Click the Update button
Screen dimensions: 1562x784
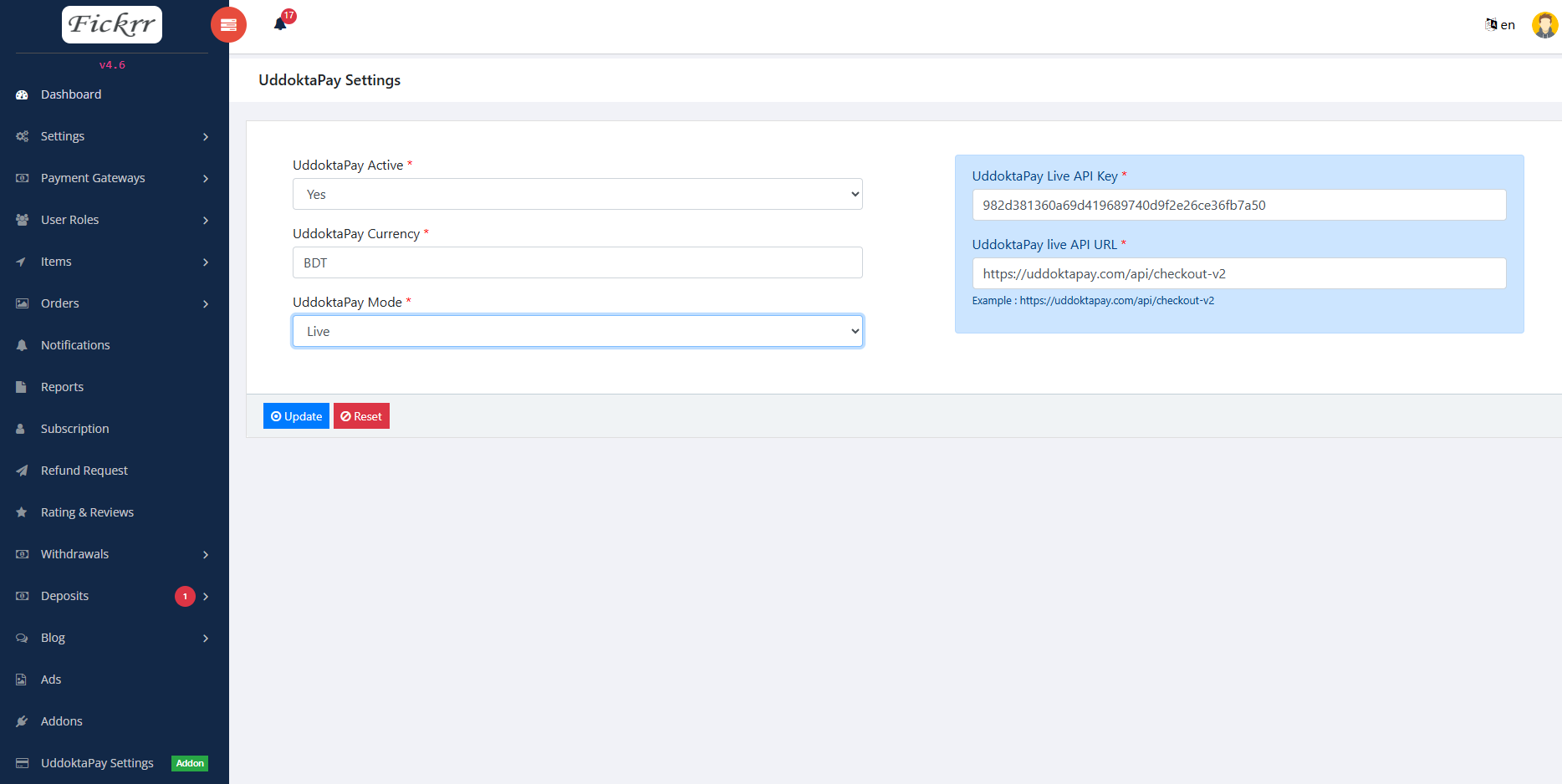296,415
